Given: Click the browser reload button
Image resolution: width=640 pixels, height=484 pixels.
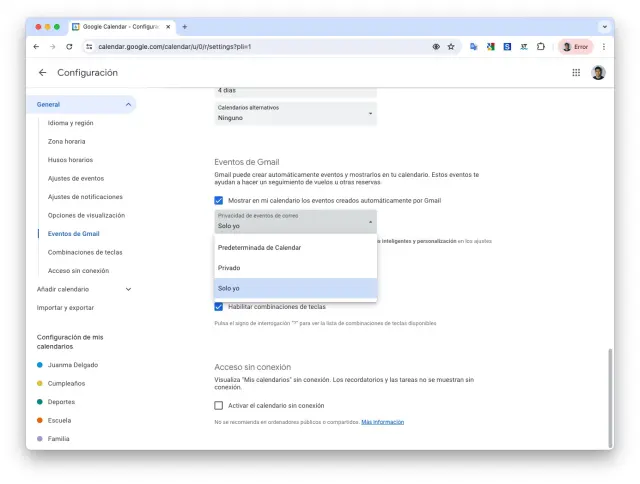Looking at the screenshot, I should point(69,47).
